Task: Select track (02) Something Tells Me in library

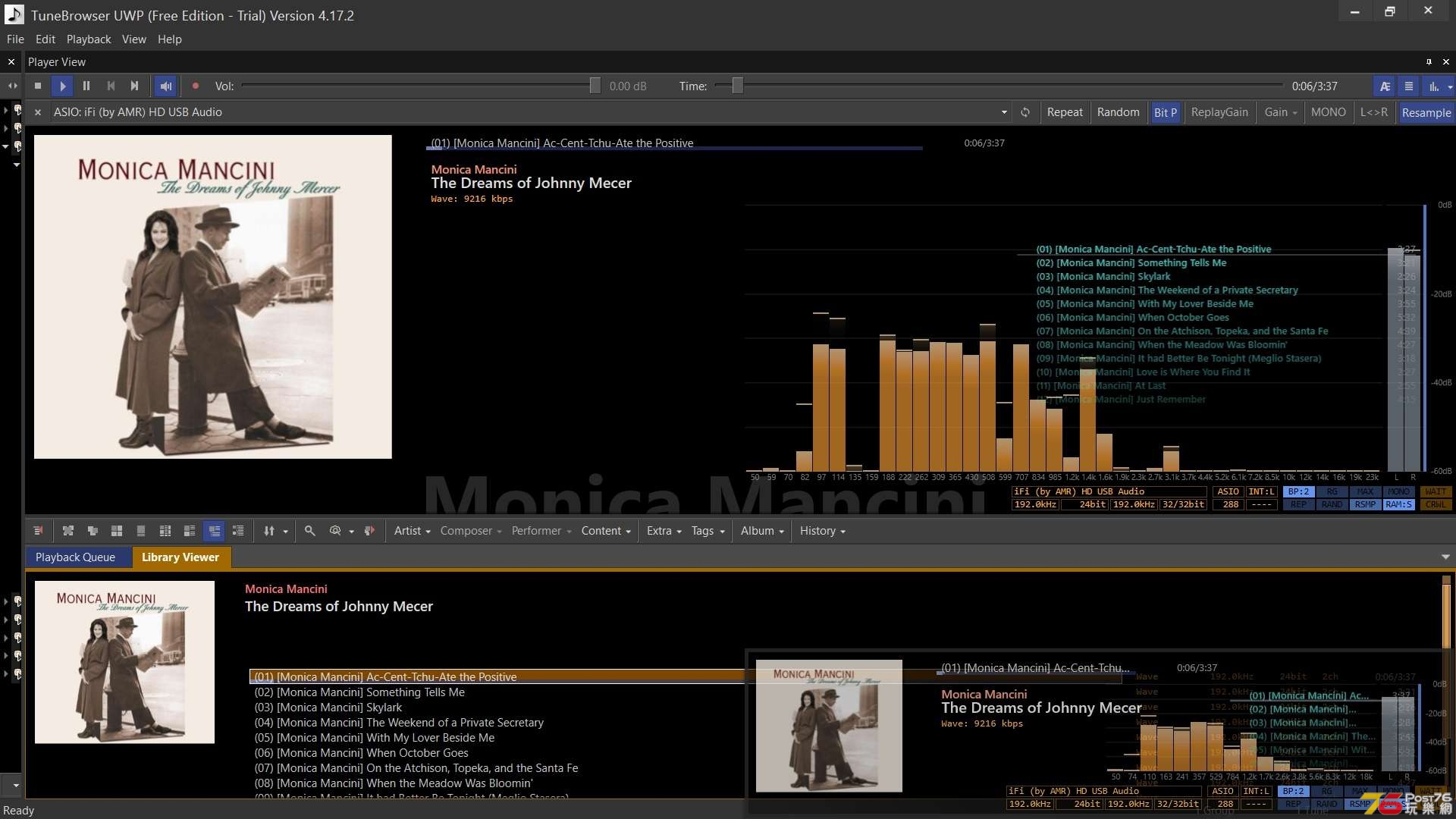Action: (x=359, y=692)
